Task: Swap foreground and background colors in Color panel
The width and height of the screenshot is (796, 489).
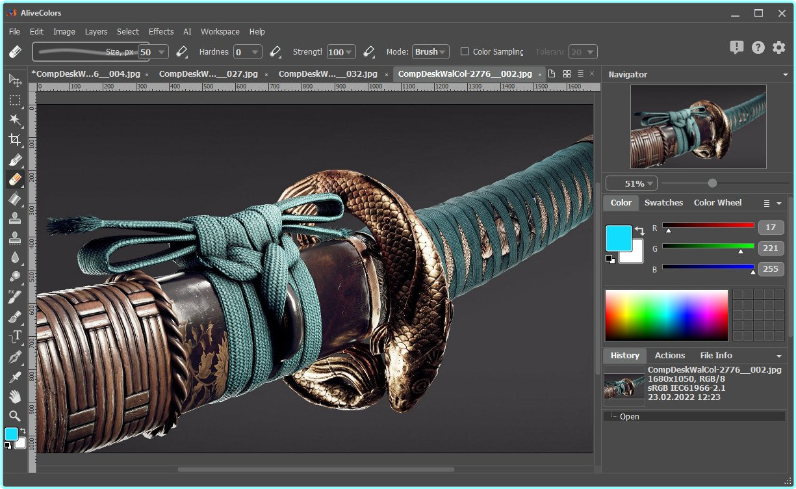Action: pyautogui.click(x=638, y=231)
